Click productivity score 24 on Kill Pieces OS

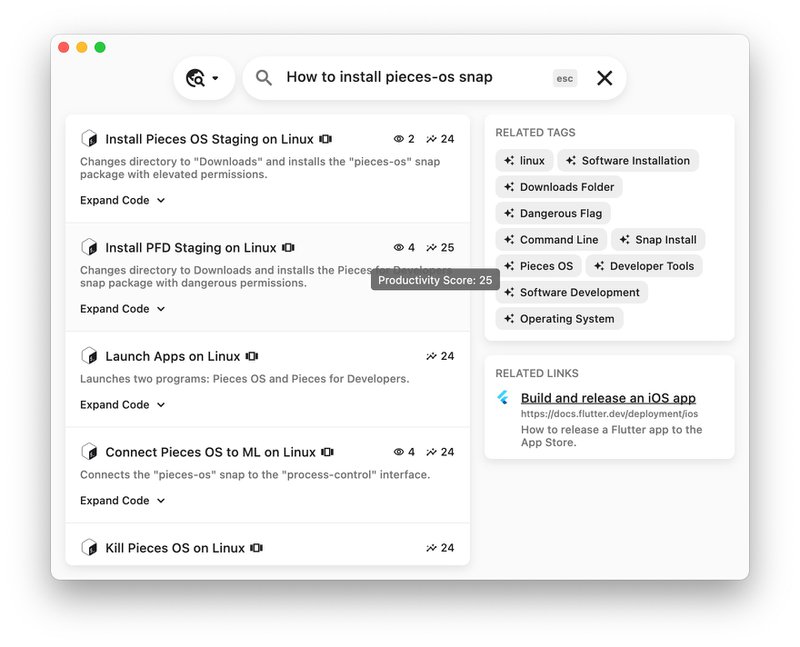coord(440,548)
